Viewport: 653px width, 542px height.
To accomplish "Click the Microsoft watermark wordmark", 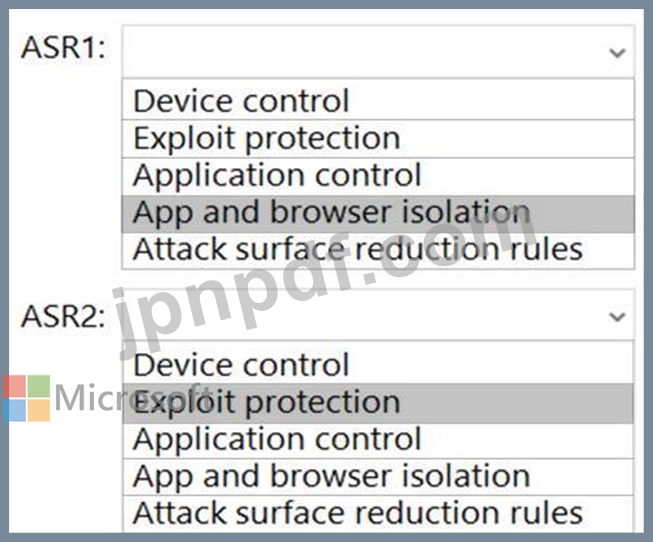I will click(x=133, y=398).
